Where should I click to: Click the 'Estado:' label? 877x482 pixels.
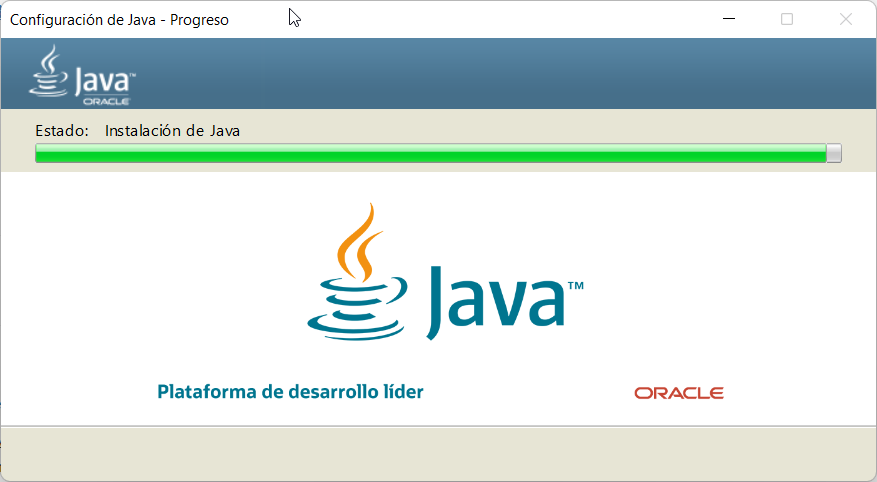[62, 131]
